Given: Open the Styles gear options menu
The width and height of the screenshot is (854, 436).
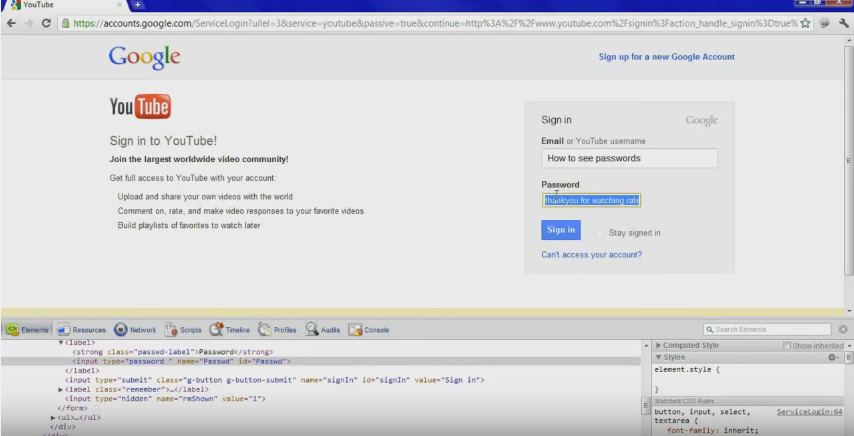Looking at the screenshot, I should click(833, 357).
